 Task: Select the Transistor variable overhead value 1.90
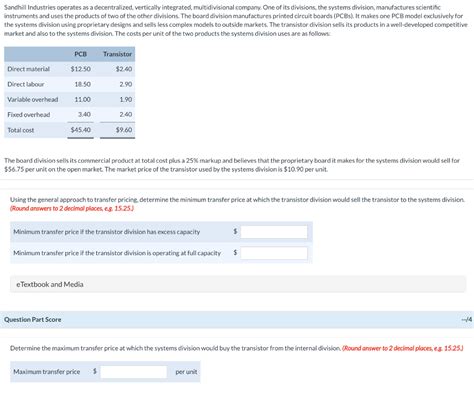coord(126,99)
